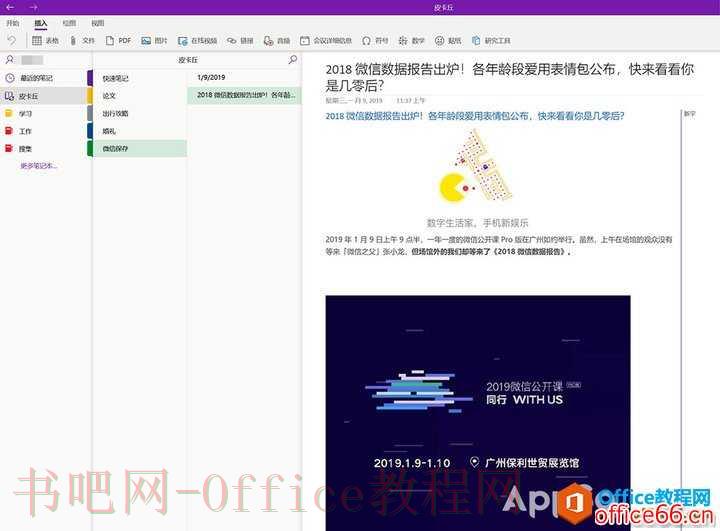Viewport: 720px width, 531px height.
Task: Insert meeting details (会议详细信息)
Action: pos(326,40)
